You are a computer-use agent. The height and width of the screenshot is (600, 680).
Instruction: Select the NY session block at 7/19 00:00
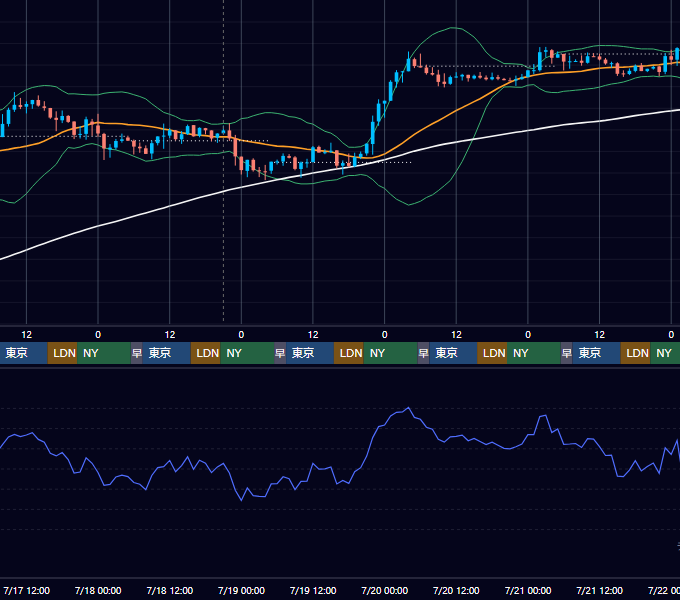247,353
